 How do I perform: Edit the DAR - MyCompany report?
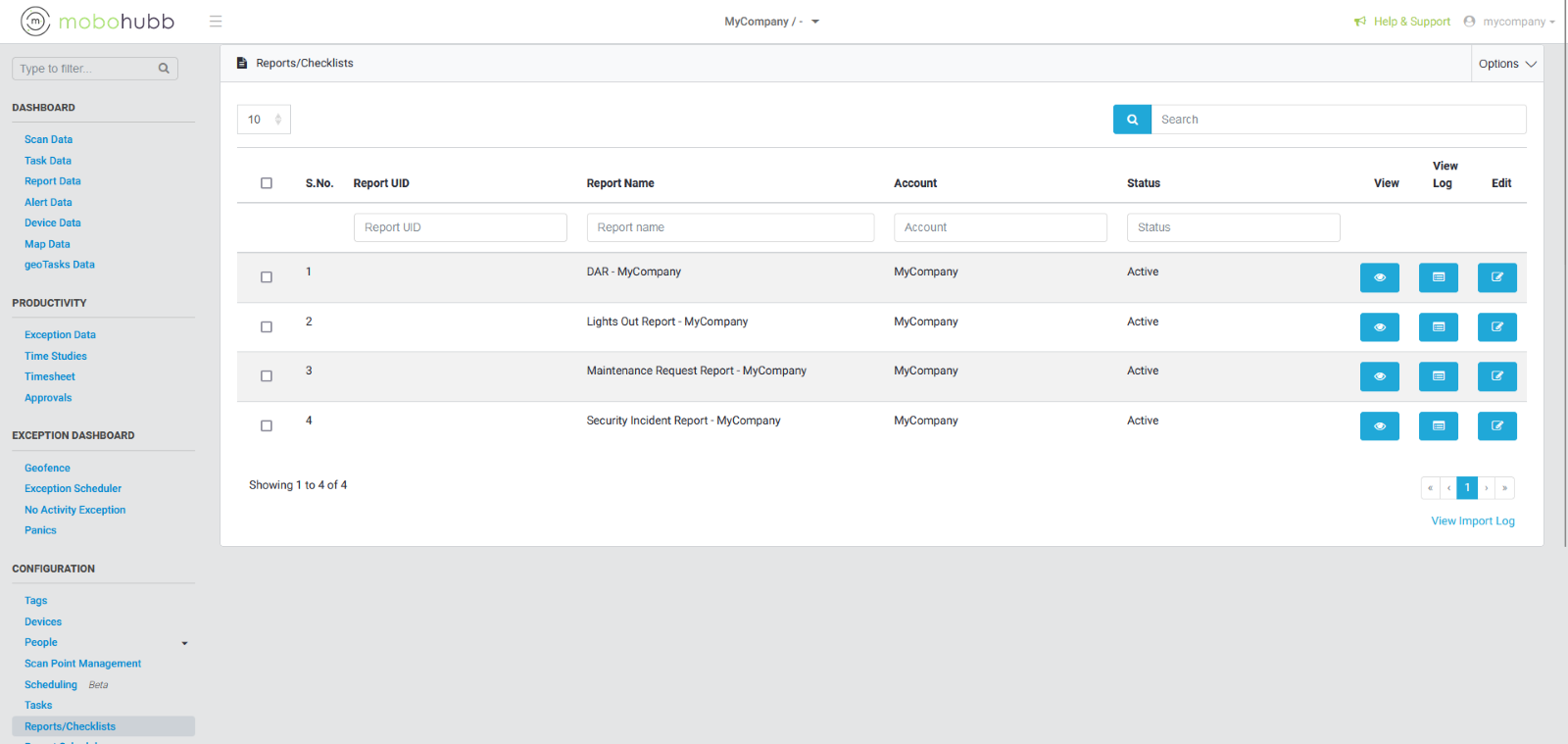1496,277
